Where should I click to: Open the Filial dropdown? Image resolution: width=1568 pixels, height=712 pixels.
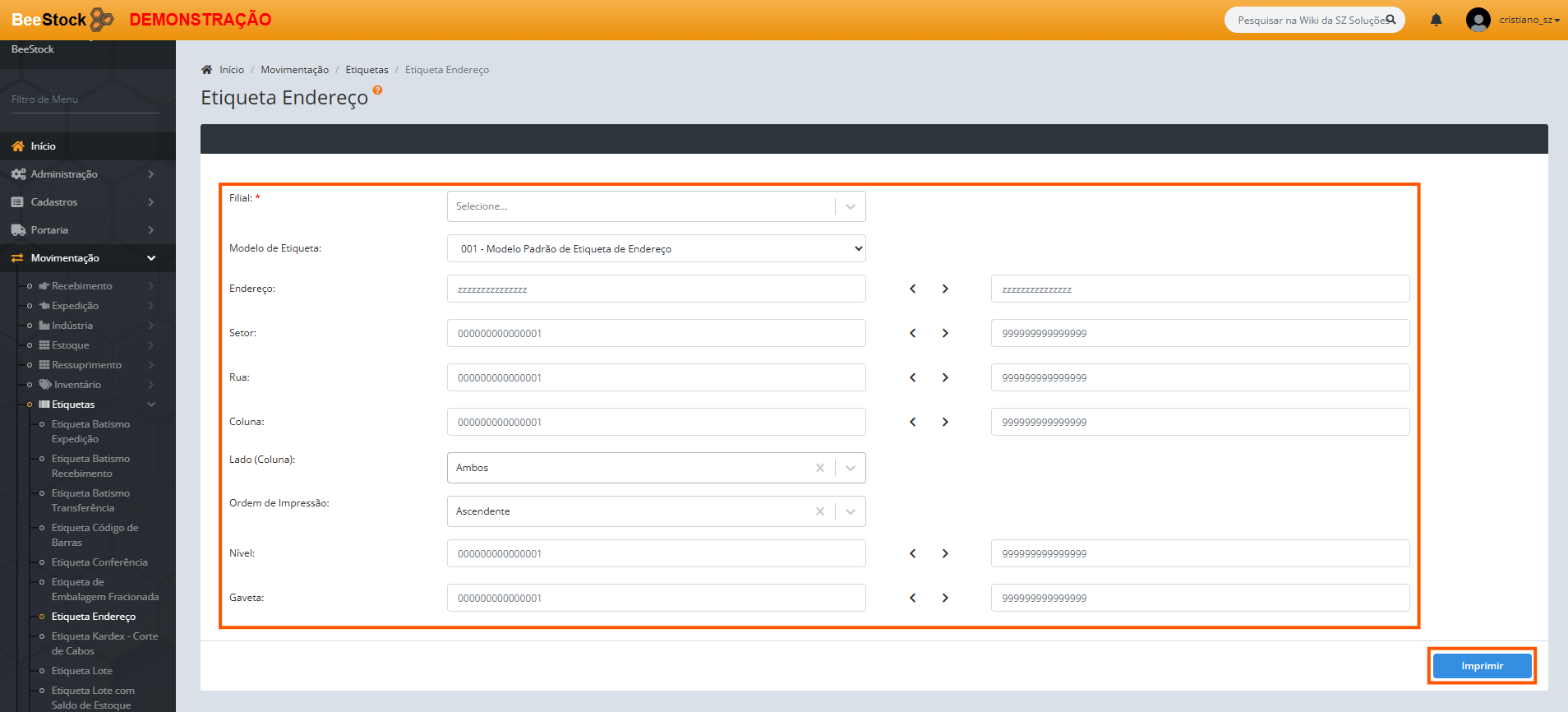[850, 206]
